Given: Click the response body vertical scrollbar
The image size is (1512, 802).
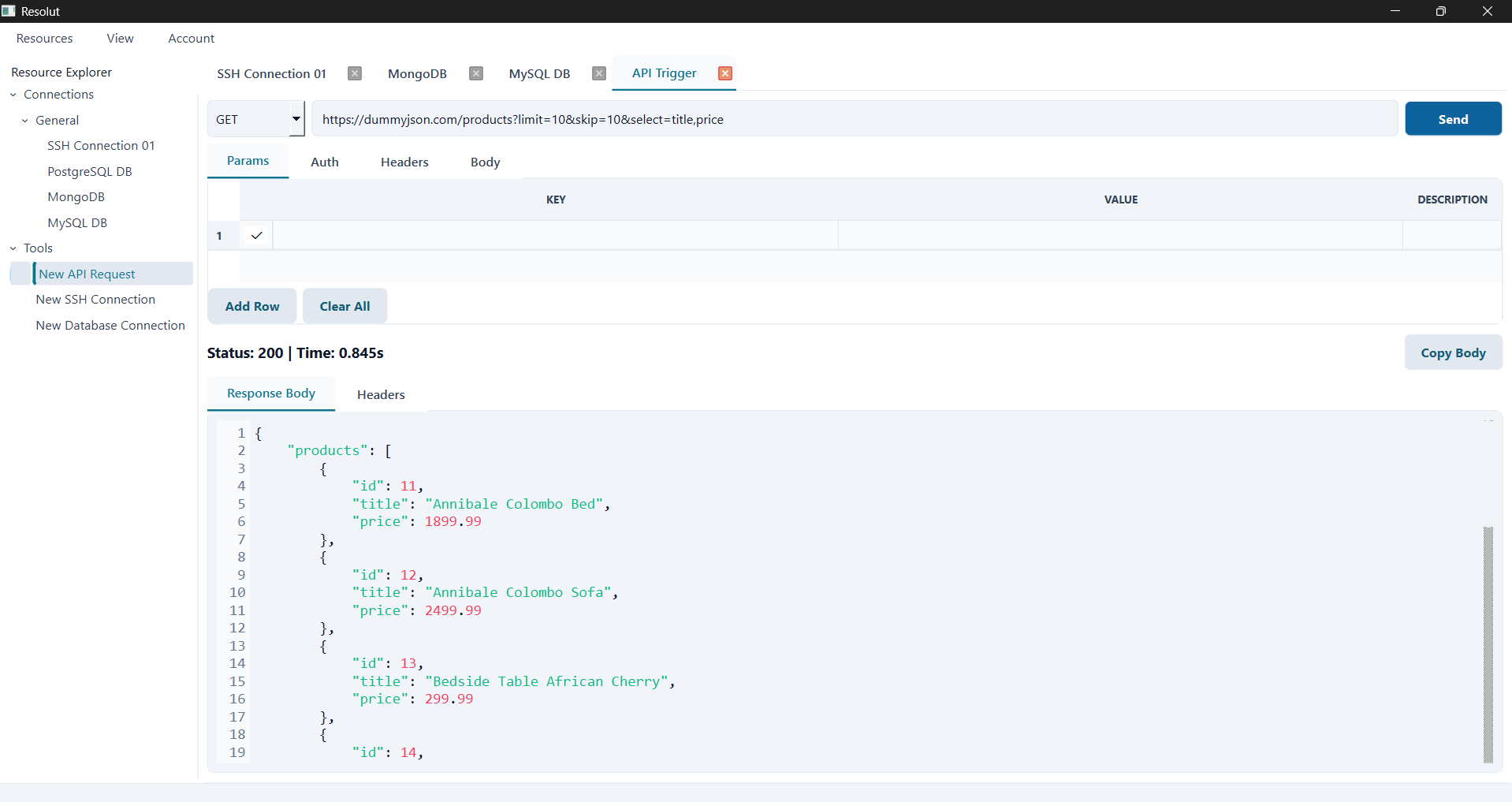Looking at the screenshot, I should coord(1488,643).
